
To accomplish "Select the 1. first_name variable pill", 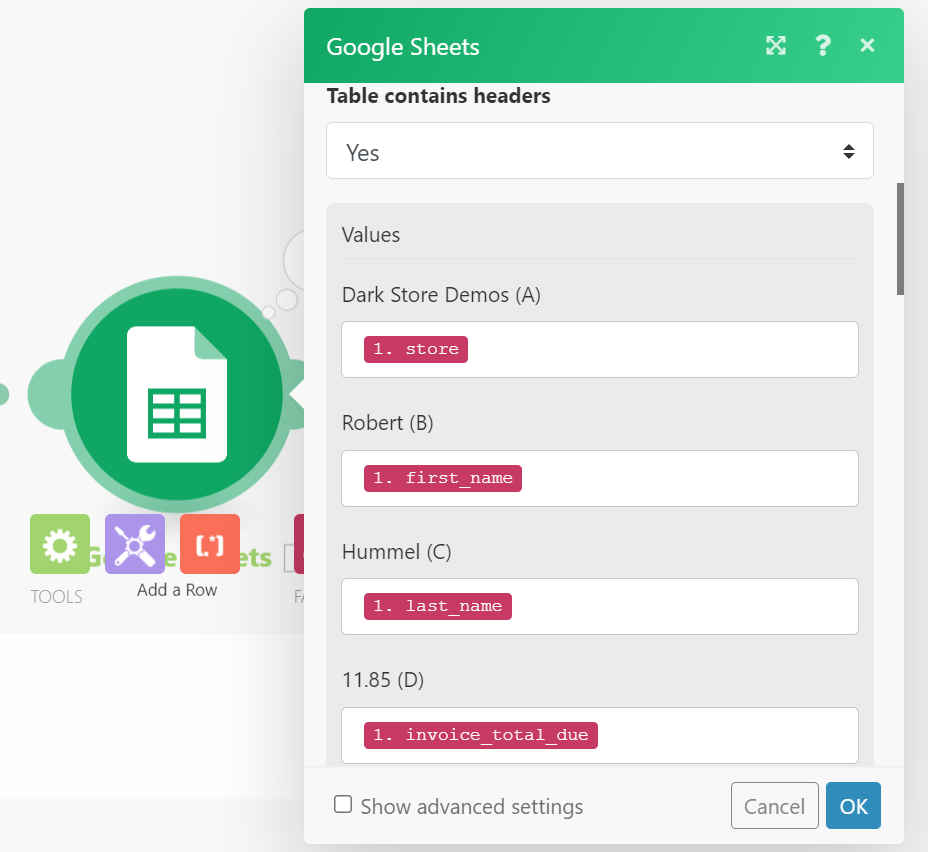I will coord(443,478).
